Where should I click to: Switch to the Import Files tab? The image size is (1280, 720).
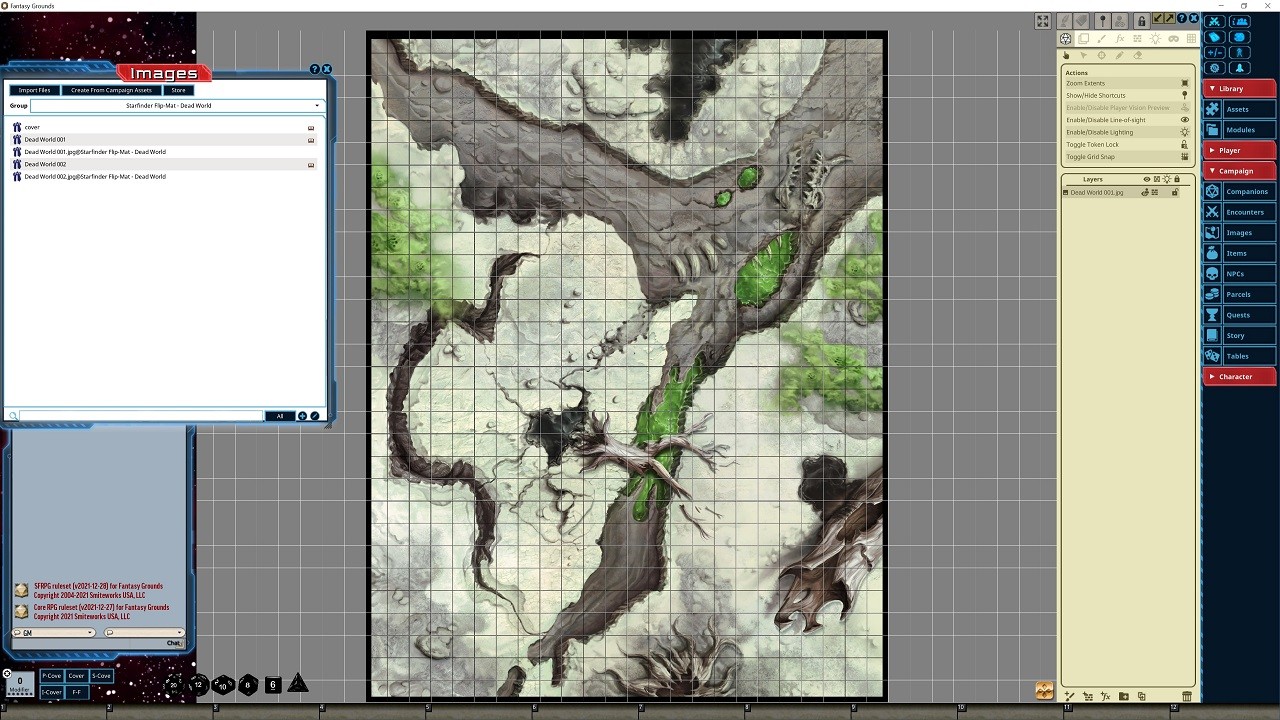34,90
